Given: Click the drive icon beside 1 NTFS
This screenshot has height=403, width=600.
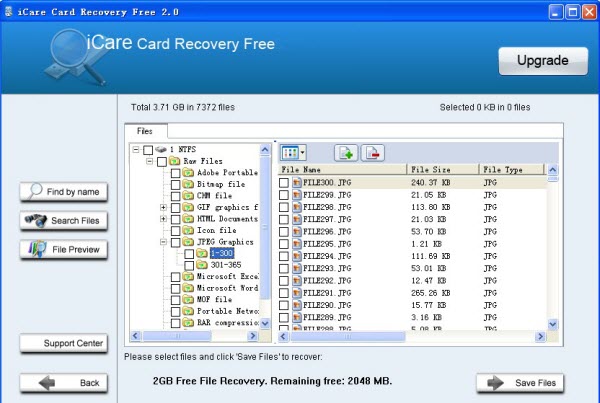Looking at the screenshot, I should 161,149.
